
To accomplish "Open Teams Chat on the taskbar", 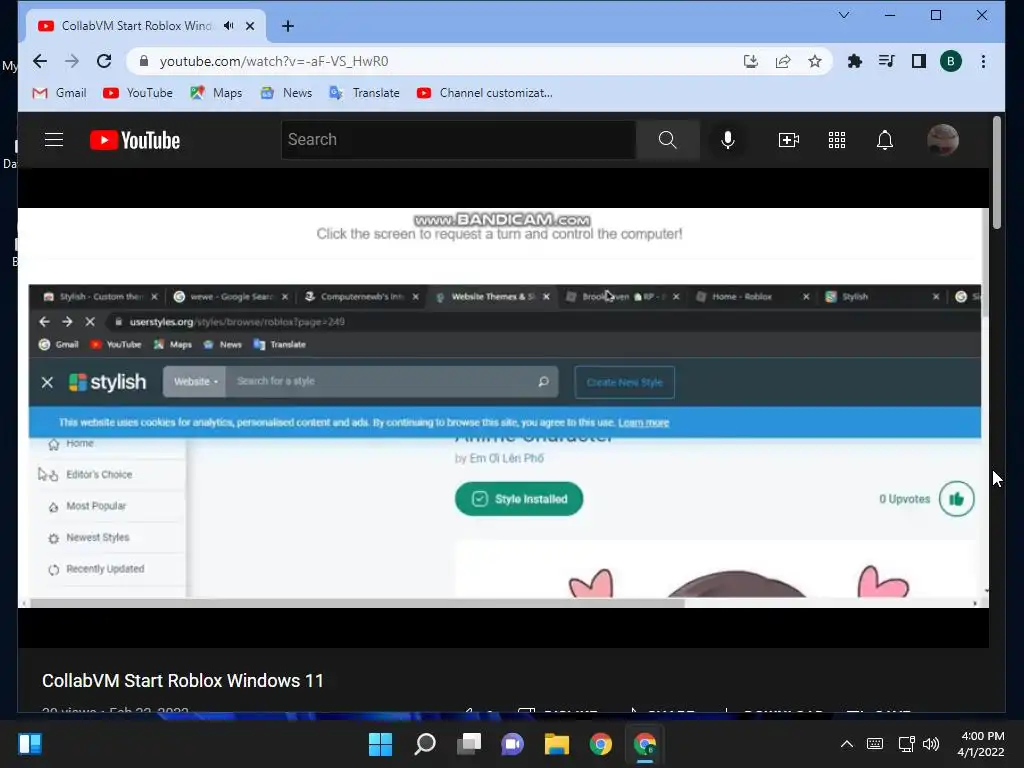I will coord(513,744).
